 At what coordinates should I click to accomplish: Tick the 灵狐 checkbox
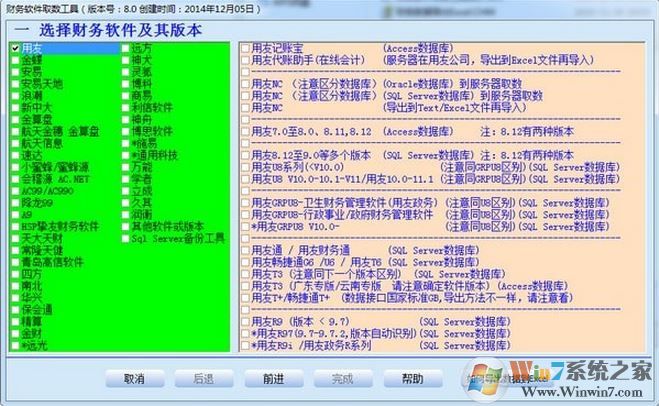coord(125,72)
